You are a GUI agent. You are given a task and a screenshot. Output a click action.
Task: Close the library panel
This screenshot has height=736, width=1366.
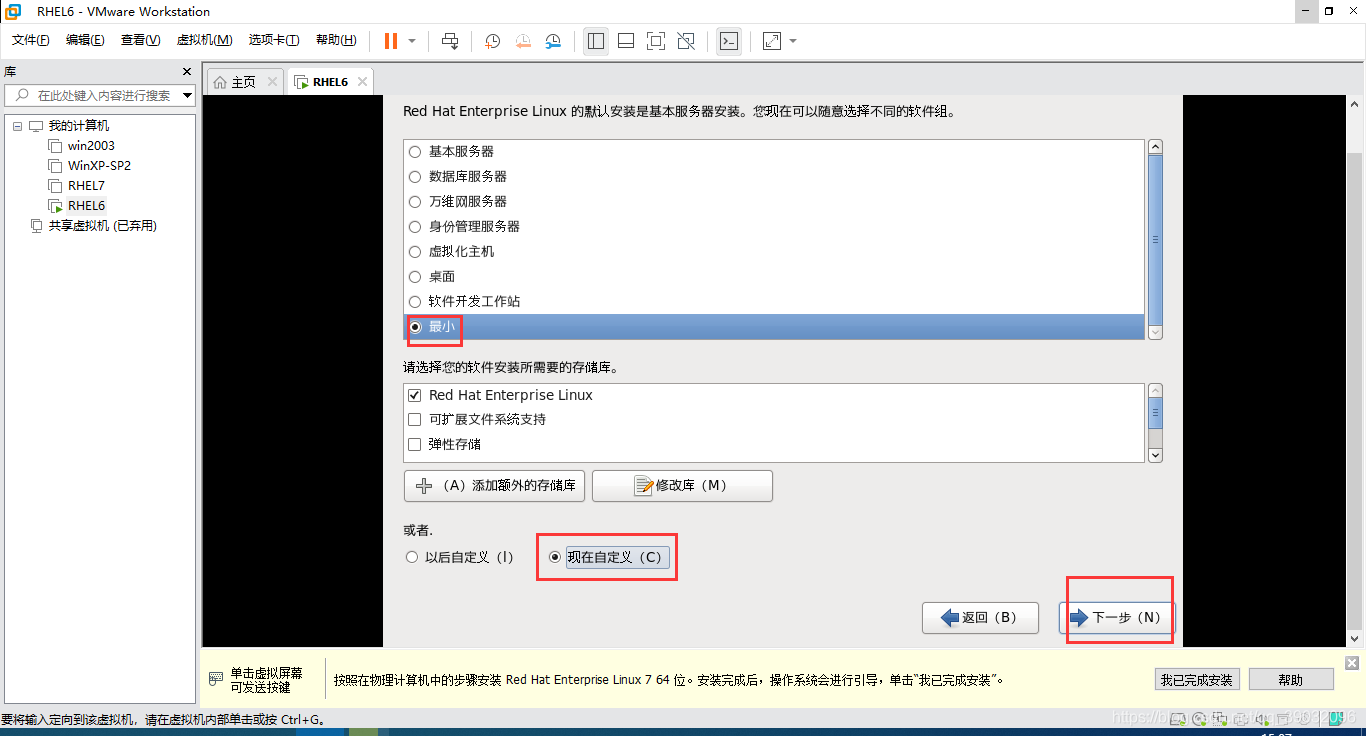click(186, 72)
